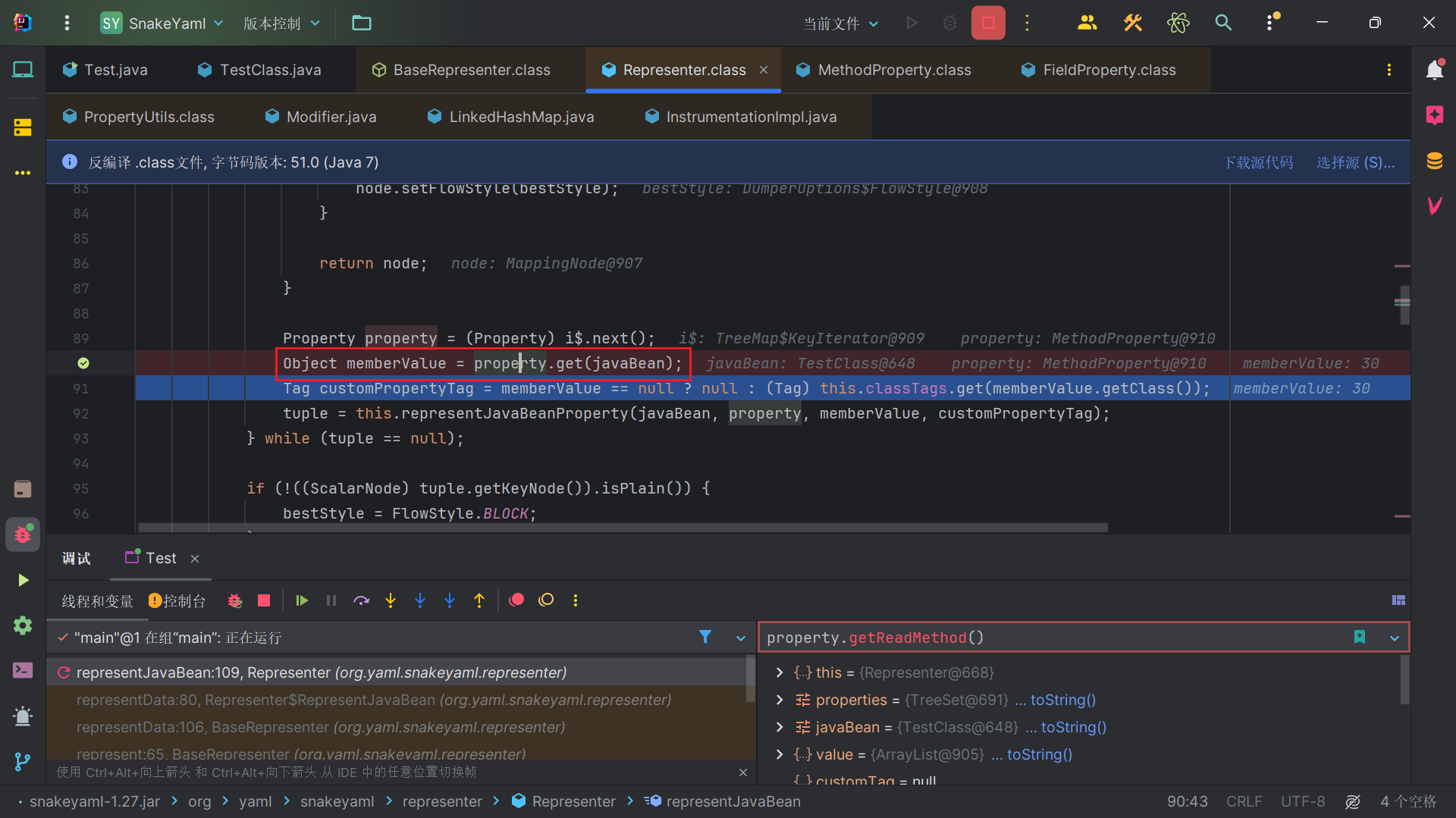Expand the 'this' variable node

780,672
